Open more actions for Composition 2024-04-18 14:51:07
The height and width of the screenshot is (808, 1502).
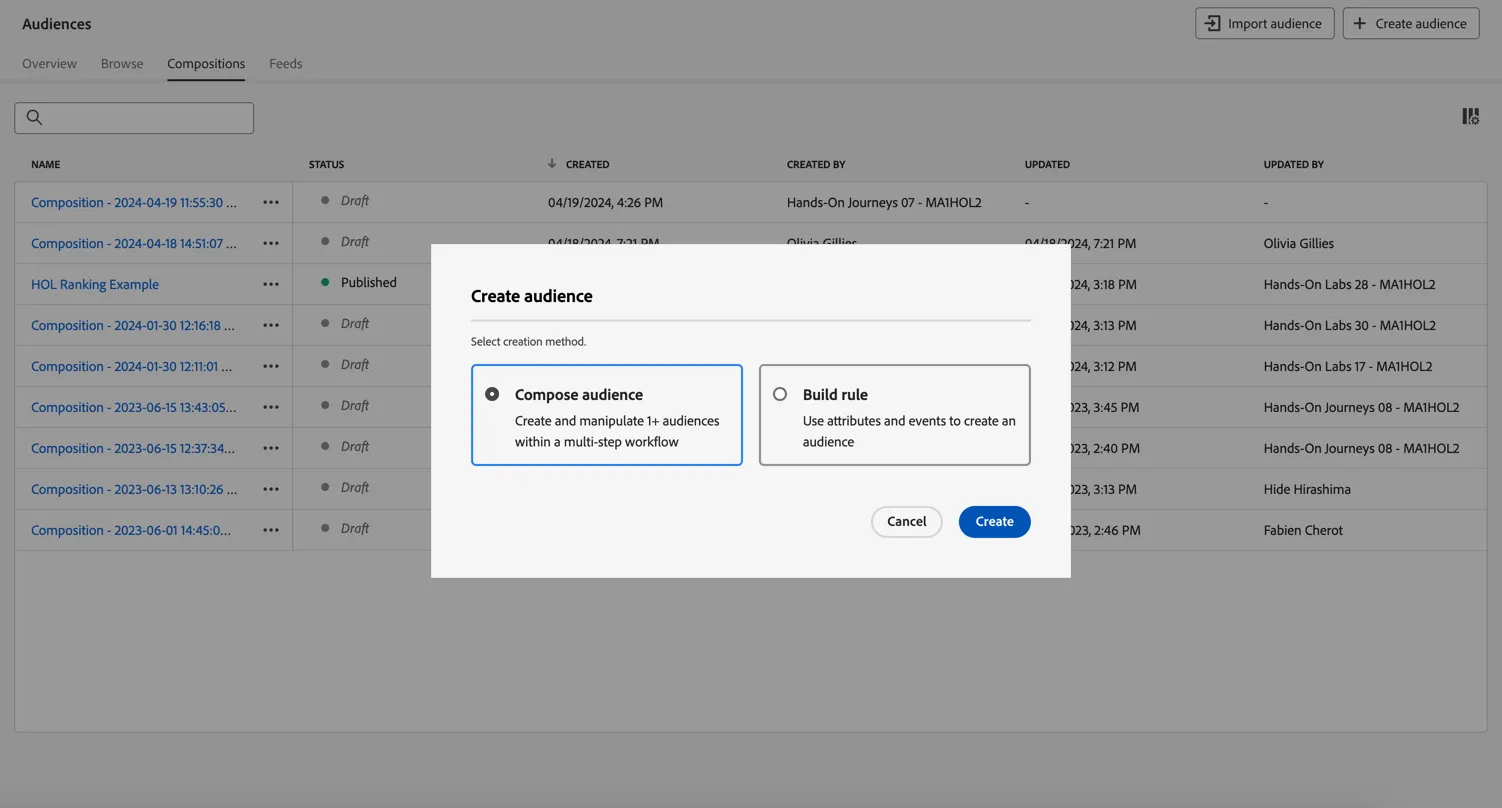coord(271,243)
